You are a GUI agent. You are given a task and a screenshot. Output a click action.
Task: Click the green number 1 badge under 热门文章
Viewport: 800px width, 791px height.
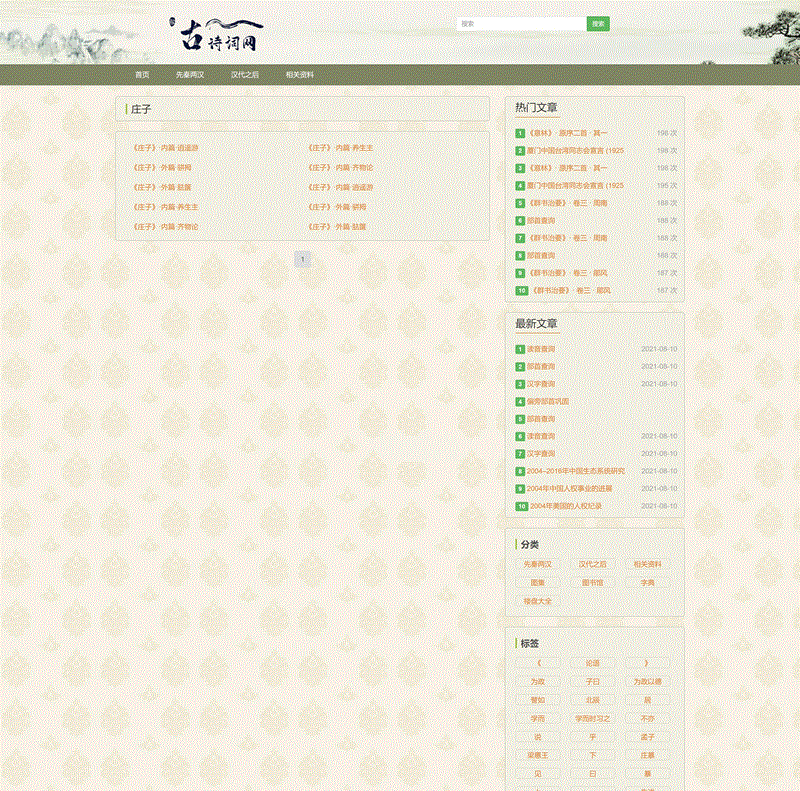pyautogui.click(x=520, y=133)
